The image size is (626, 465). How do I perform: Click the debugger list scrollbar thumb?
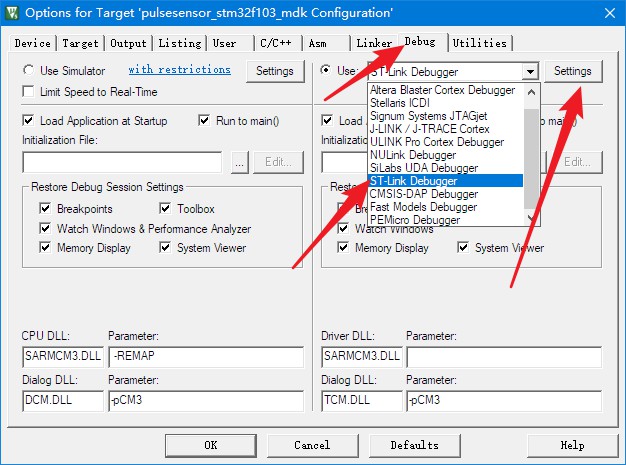531,158
